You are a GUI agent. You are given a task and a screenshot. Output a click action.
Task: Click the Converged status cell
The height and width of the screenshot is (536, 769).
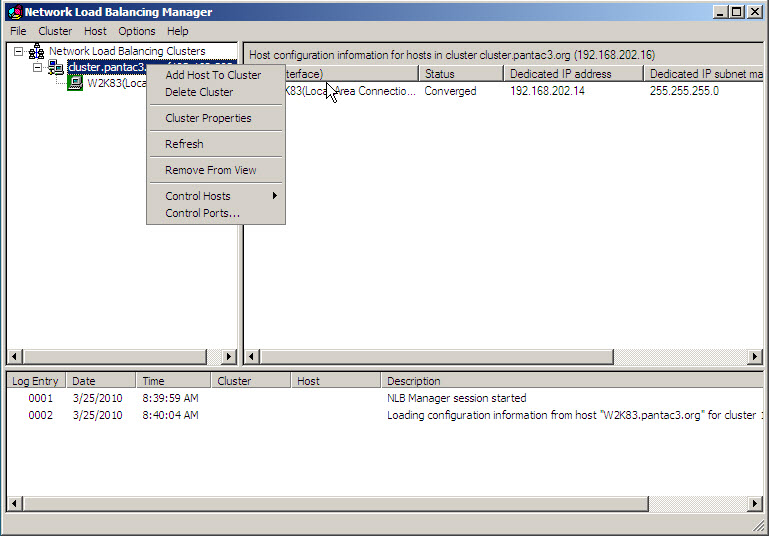(450, 91)
